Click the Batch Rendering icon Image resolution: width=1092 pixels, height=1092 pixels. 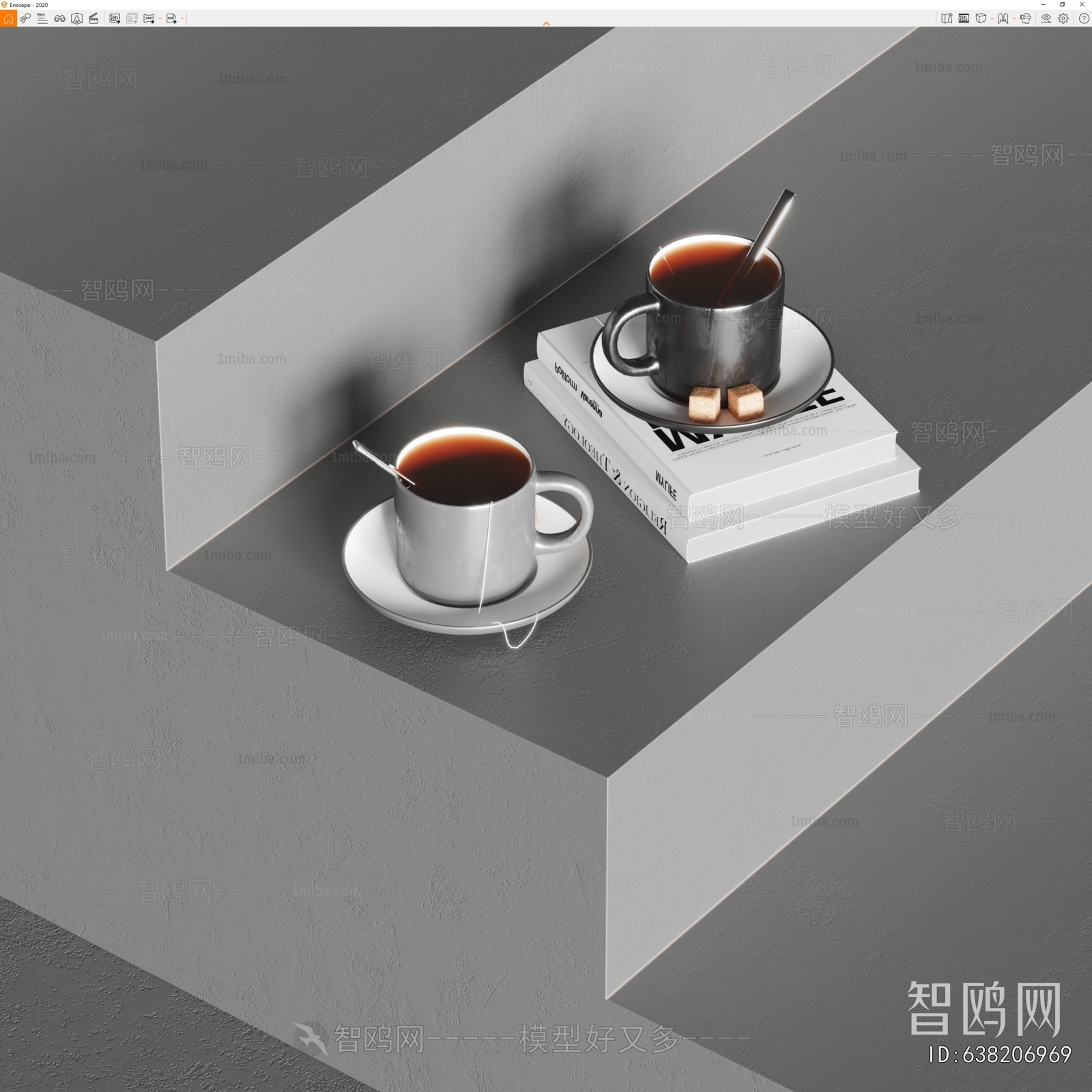(x=132, y=18)
